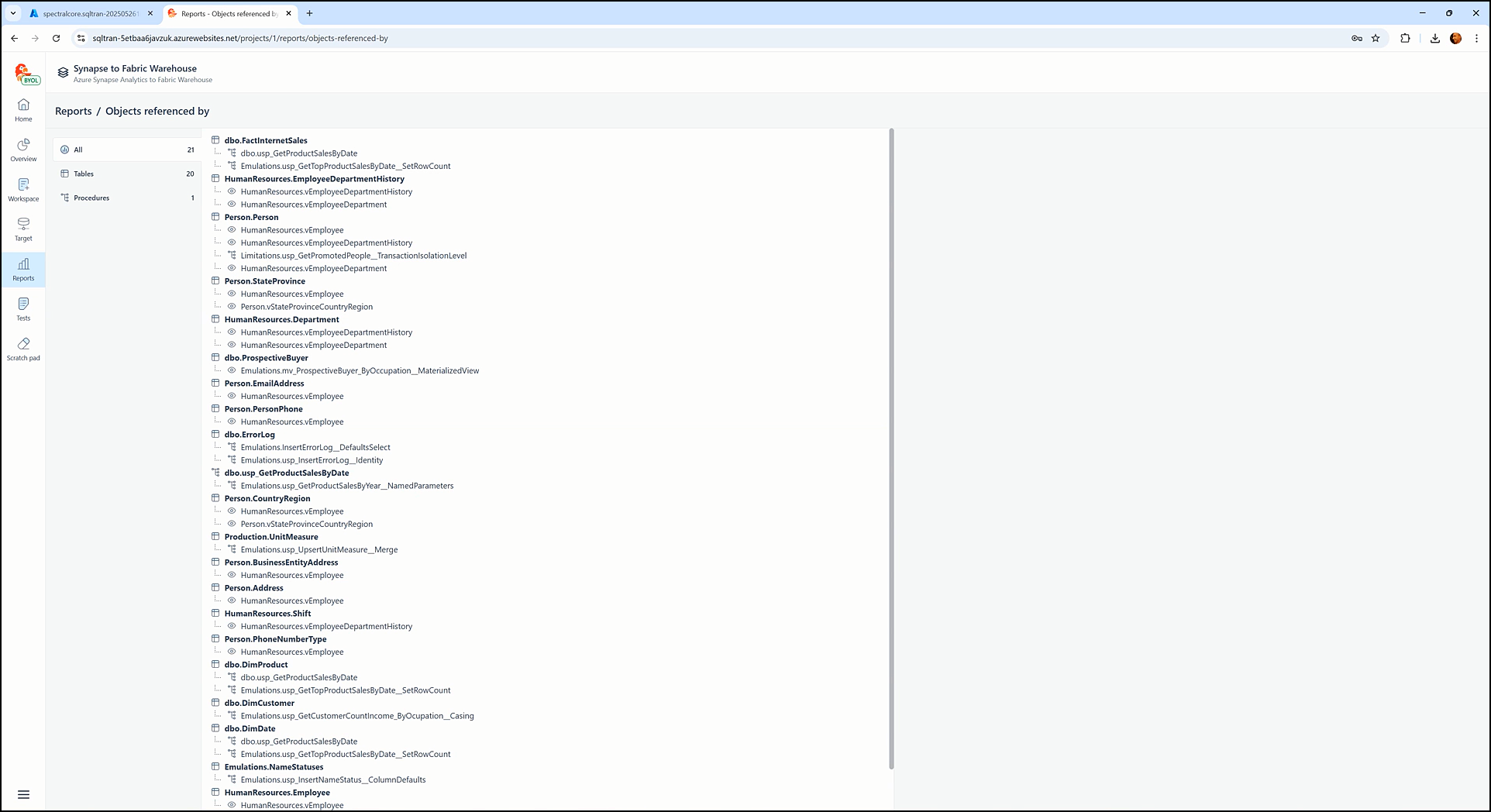Click the Reports breadcrumb link

pyautogui.click(x=74, y=111)
